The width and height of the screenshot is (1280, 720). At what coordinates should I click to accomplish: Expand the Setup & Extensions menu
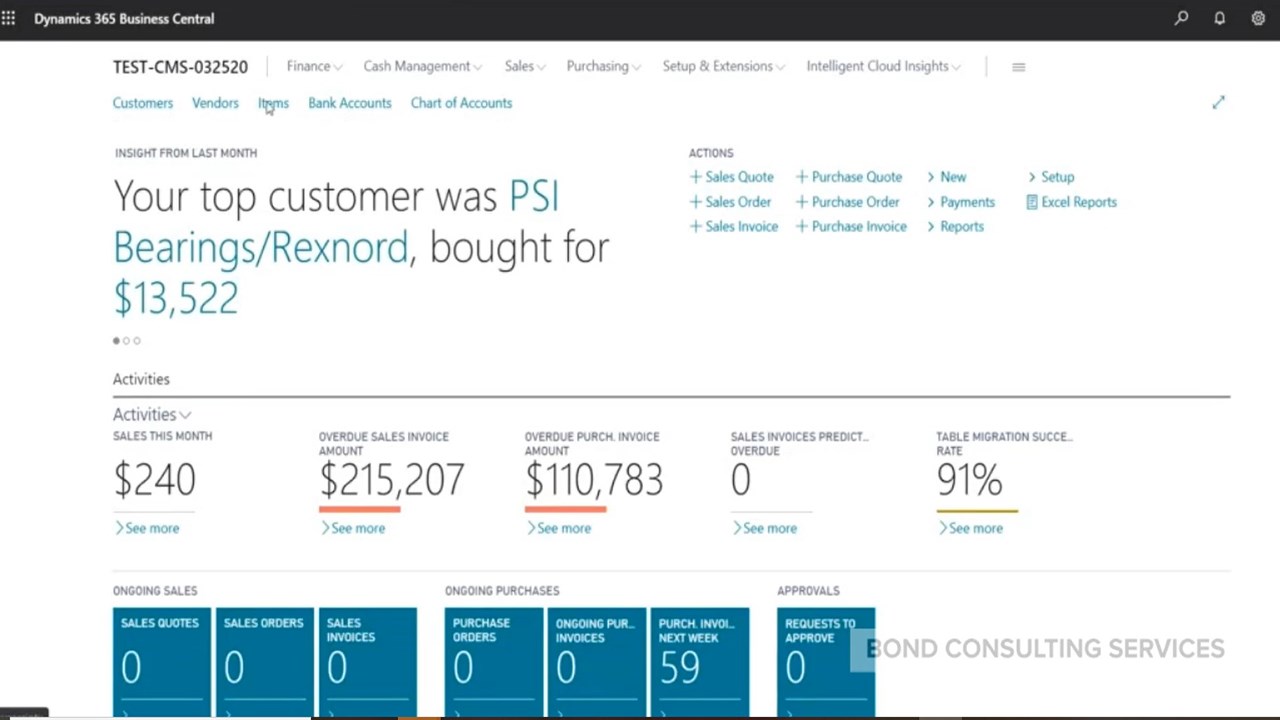click(723, 66)
